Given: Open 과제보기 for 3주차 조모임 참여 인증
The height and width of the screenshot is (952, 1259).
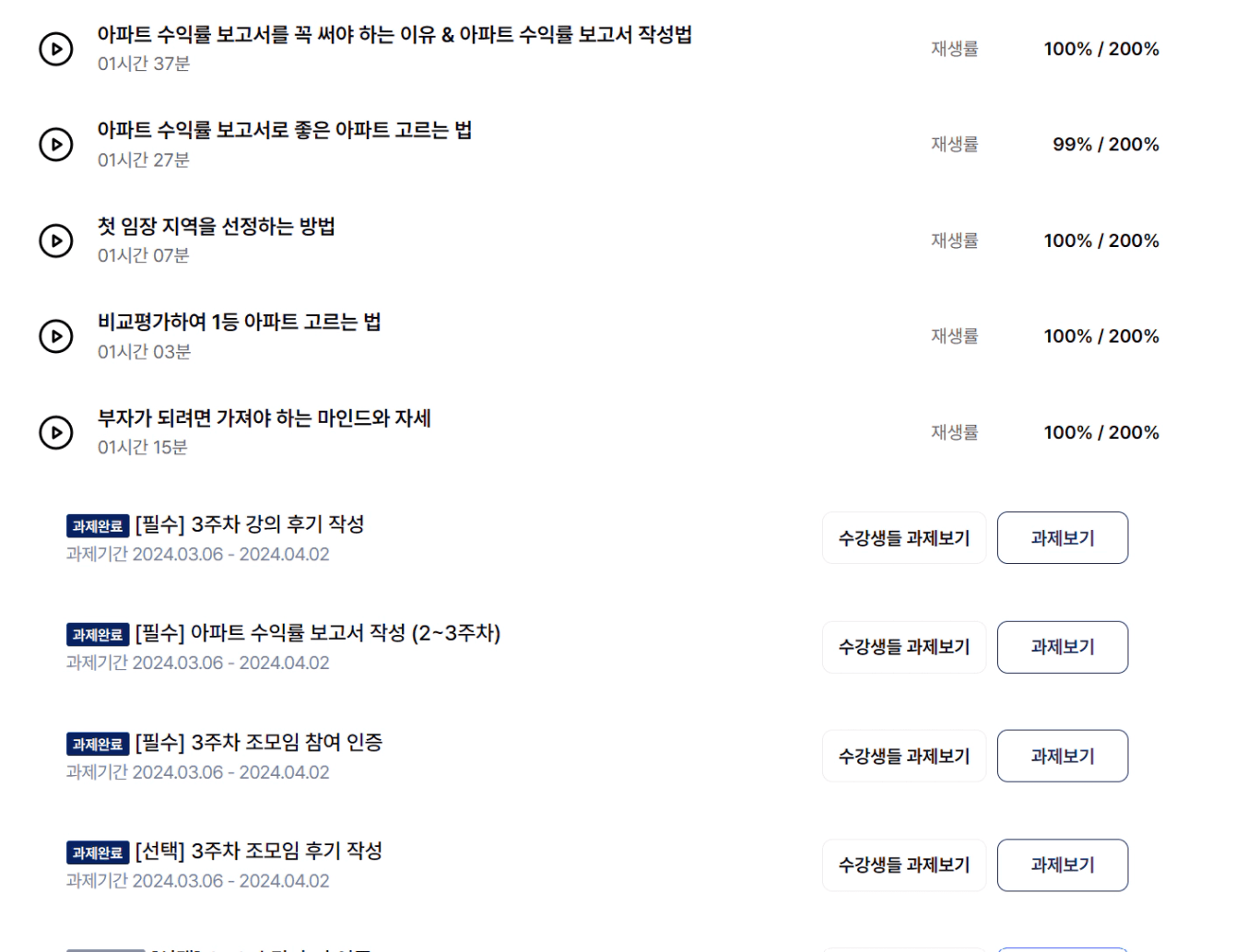Looking at the screenshot, I should (1063, 756).
